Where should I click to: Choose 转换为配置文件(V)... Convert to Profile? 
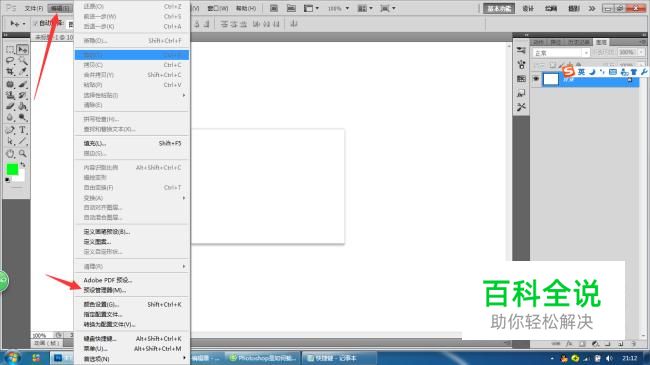(x=131, y=324)
